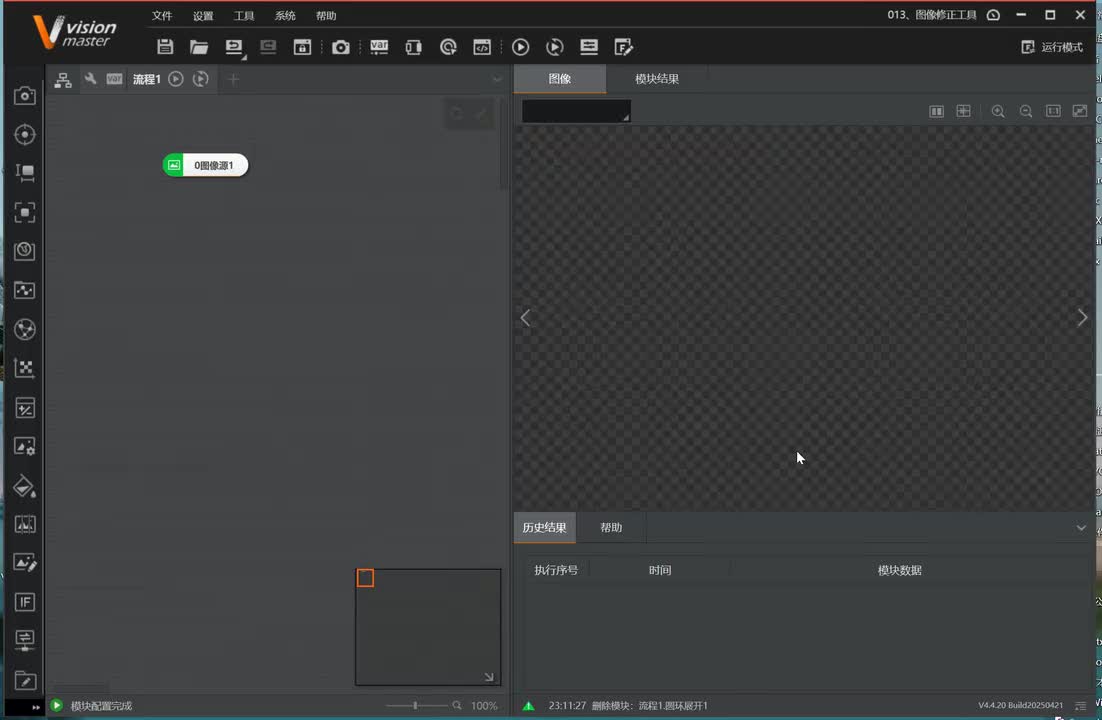Toggle the grid view icon in image toolbar
The height and width of the screenshot is (720, 1102).
coord(964,111)
